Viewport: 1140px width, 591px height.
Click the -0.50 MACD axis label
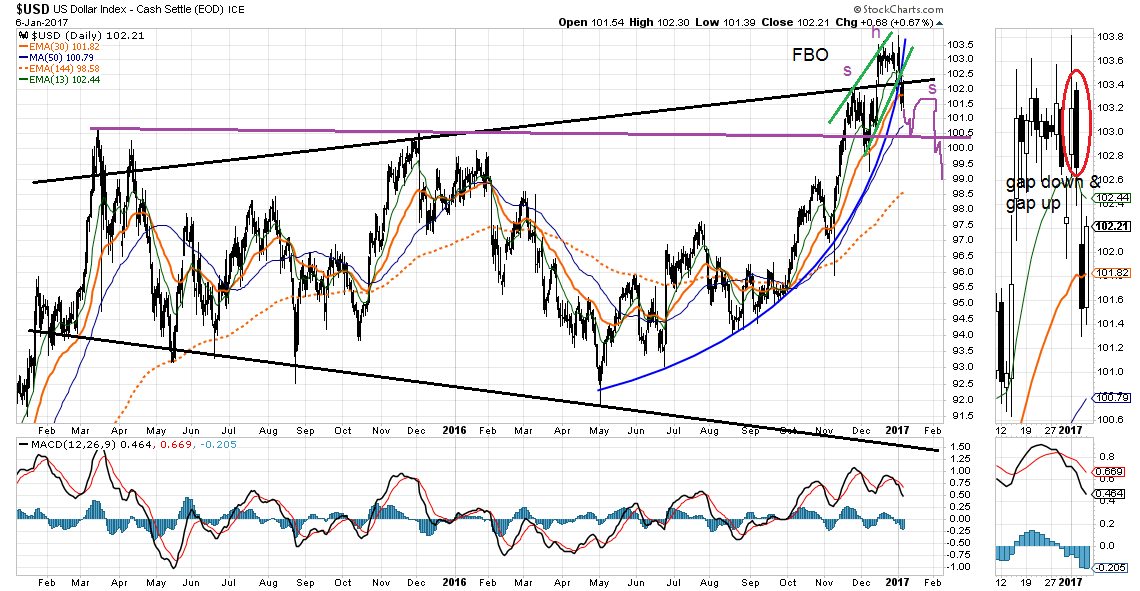958,542
